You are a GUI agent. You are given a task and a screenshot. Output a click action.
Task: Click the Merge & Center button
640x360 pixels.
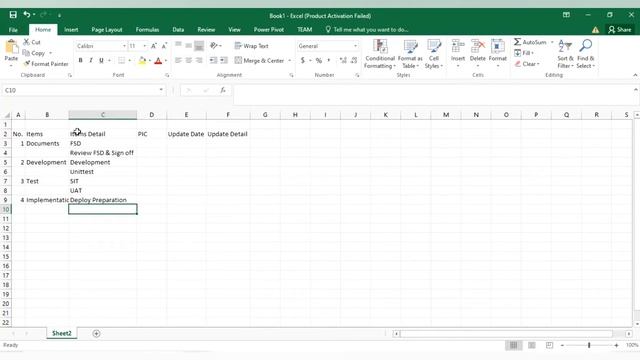[x=259, y=60]
